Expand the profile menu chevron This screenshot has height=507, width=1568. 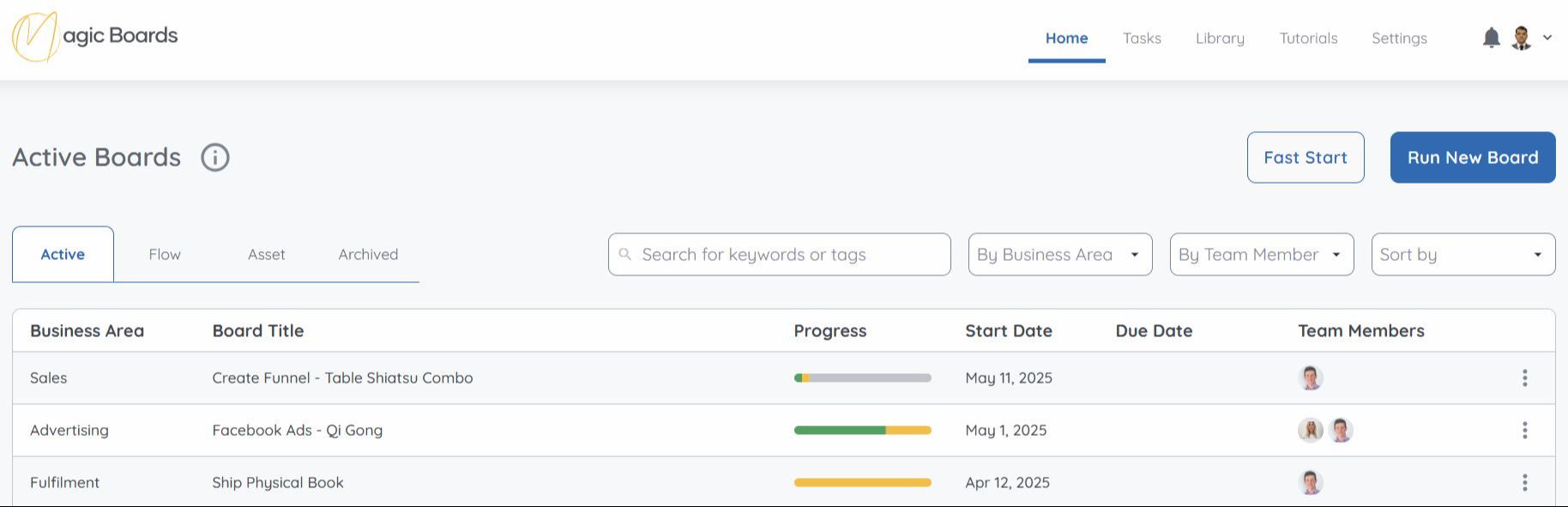pyautogui.click(x=1547, y=38)
